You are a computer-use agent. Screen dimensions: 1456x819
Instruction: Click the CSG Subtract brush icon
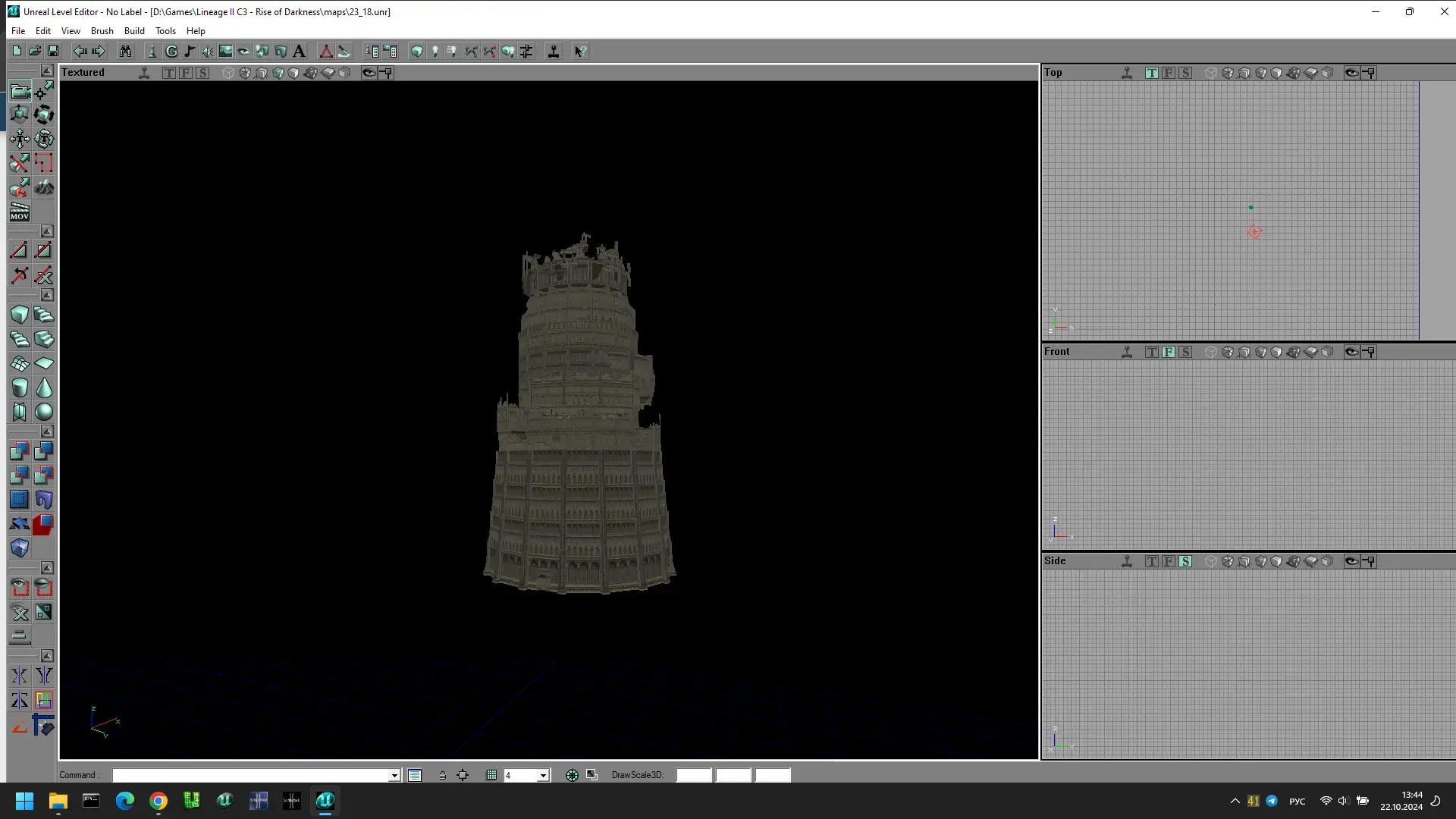44,451
